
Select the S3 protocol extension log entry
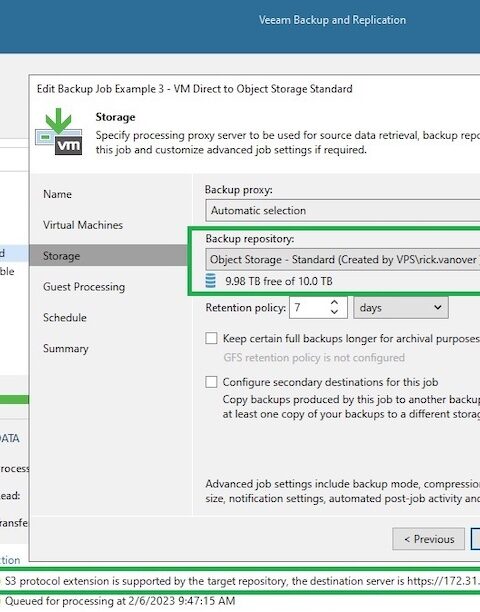point(240,581)
